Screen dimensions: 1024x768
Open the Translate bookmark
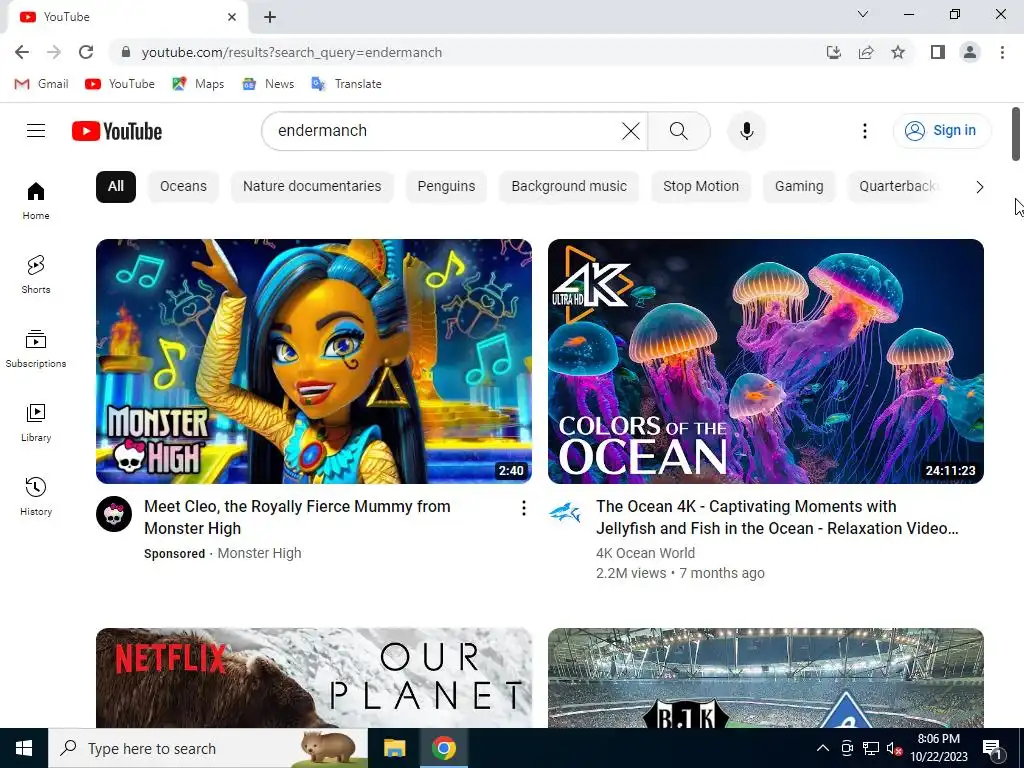[346, 84]
